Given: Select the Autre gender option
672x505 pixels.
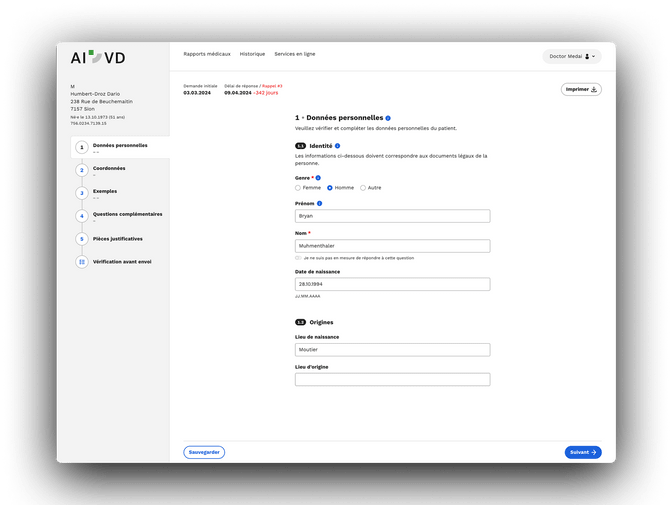Looking at the screenshot, I should tap(363, 188).
